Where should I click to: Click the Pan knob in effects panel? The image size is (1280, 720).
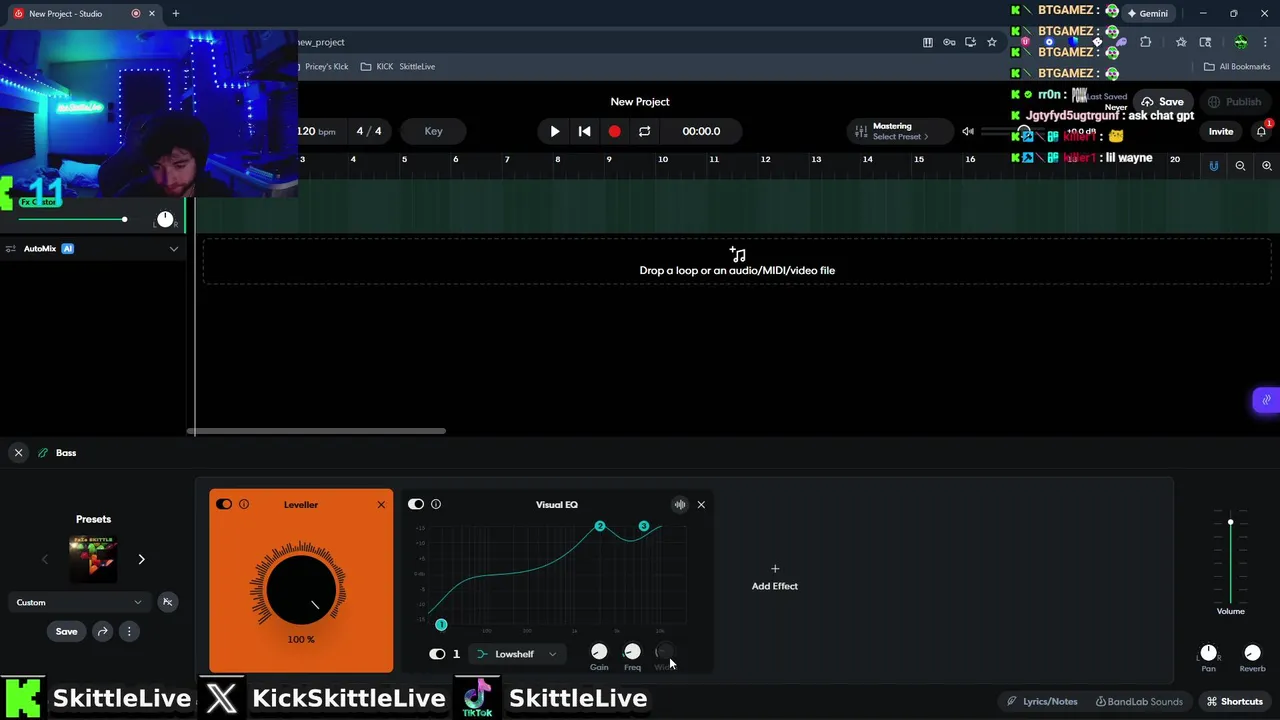1209,653
